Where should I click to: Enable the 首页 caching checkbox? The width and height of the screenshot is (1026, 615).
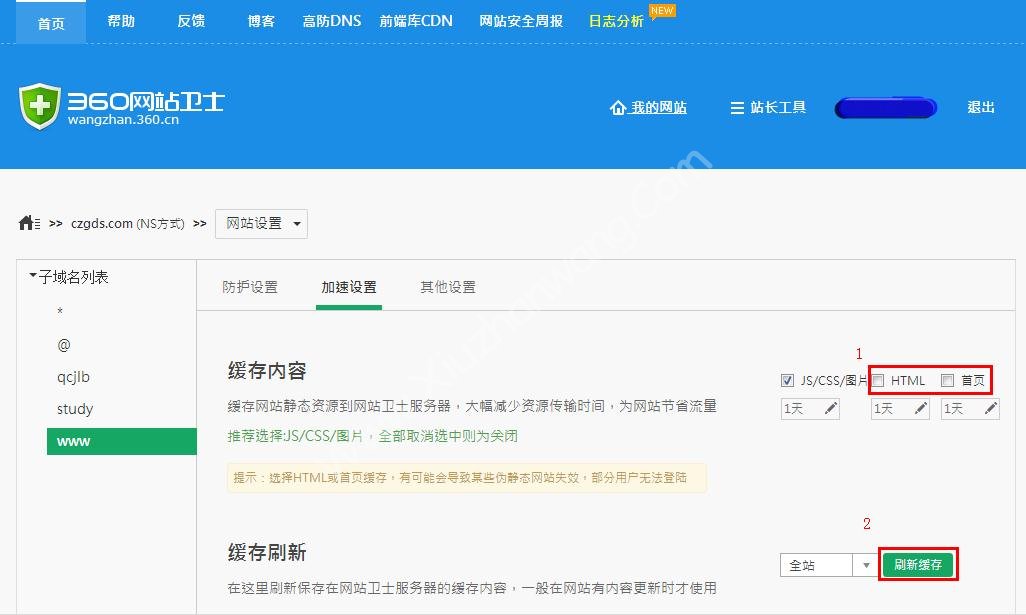(946, 380)
